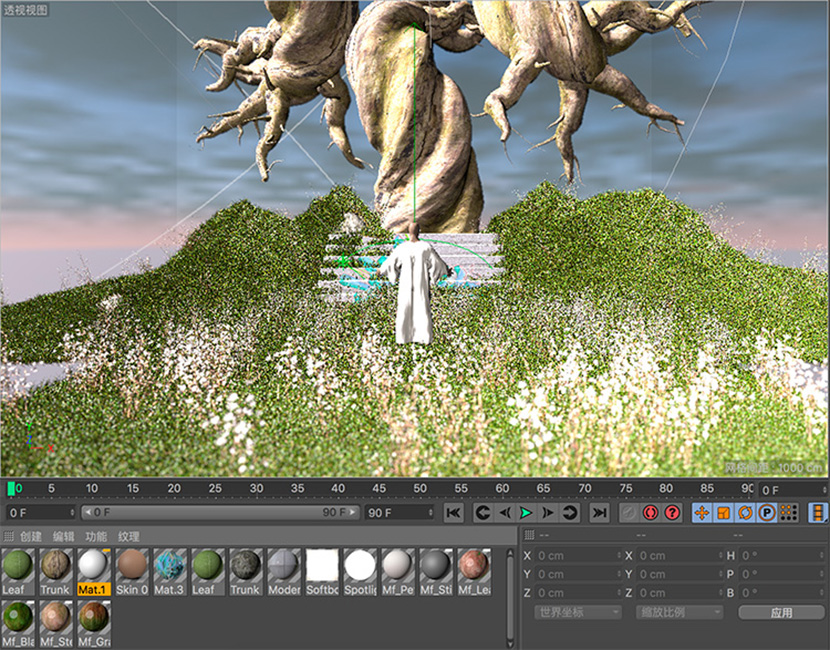This screenshot has height=650, width=830.
Task: Step back one frame
Action: point(504,512)
